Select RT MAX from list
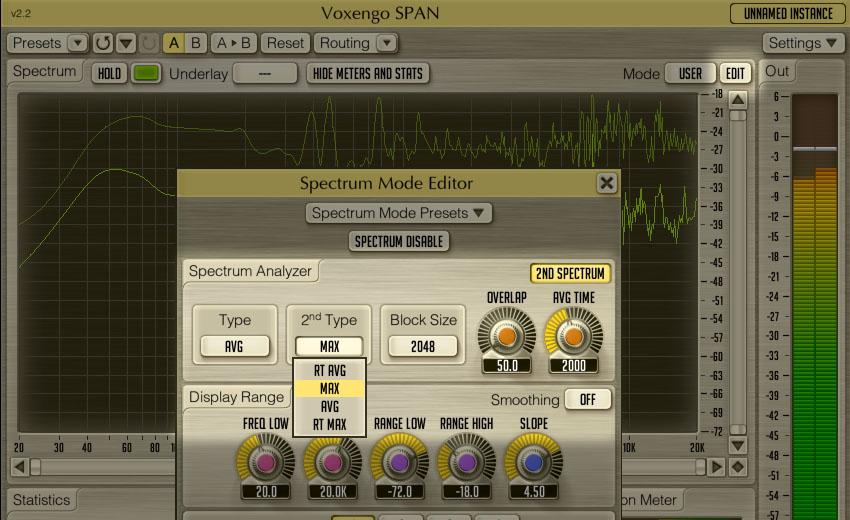 (329, 425)
